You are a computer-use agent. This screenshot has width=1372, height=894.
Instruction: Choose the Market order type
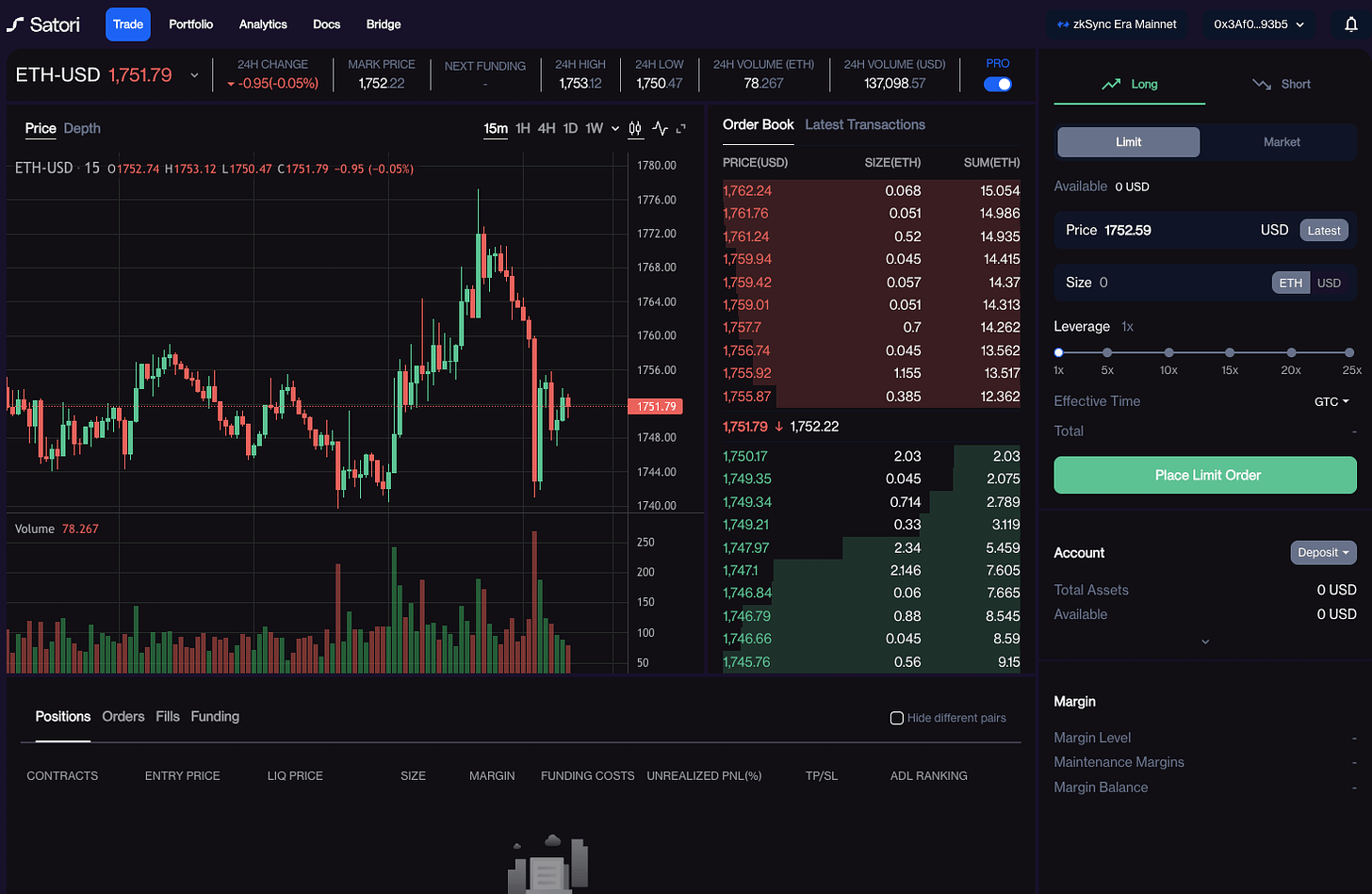coord(1282,142)
